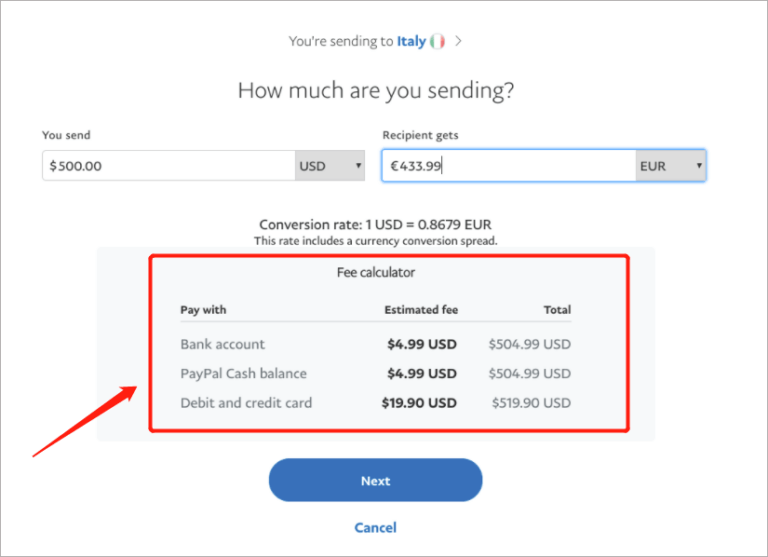Click the Cancel link
This screenshot has height=557, width=768.
[x=375, y=527]
